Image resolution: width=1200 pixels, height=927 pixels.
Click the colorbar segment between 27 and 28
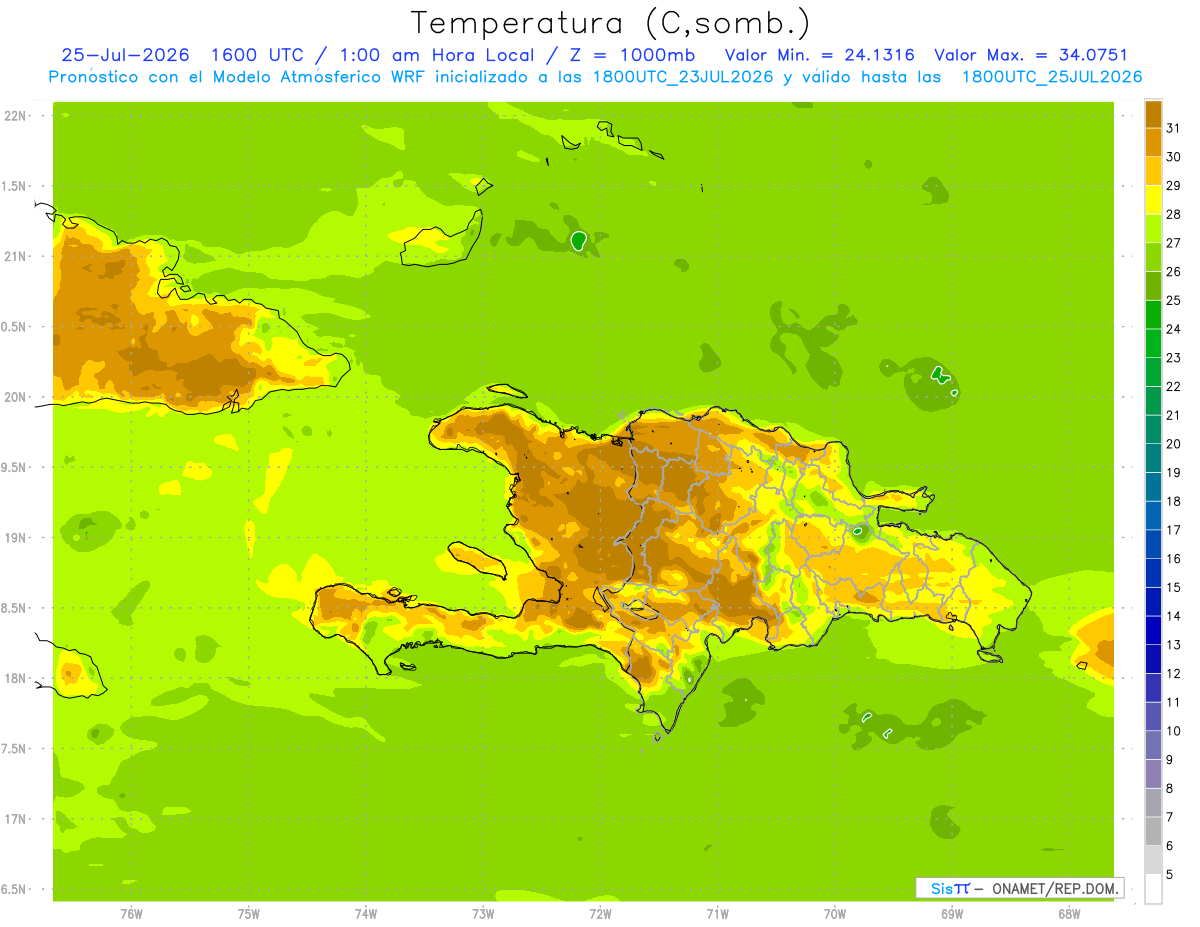click(1153, 228)
